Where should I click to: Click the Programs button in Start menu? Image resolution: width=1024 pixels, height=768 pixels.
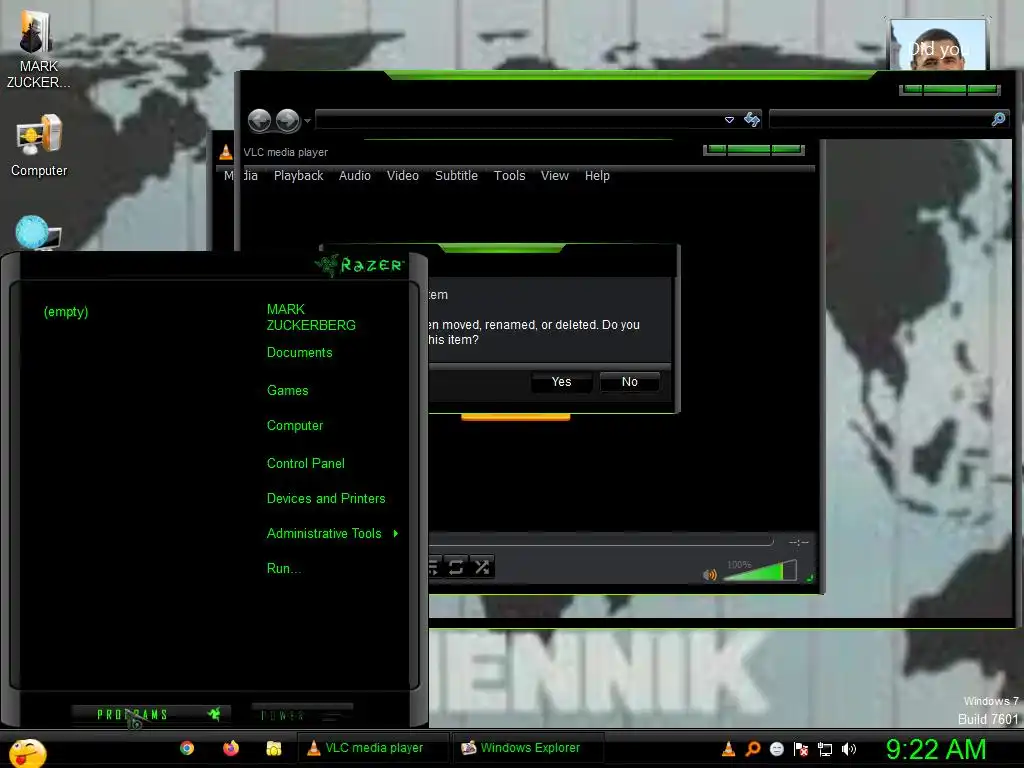pyautogui.click(x=151, y=714)
